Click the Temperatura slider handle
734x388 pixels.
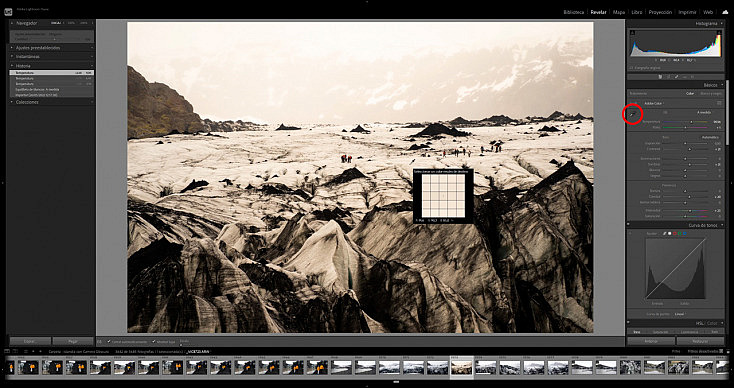692,122
